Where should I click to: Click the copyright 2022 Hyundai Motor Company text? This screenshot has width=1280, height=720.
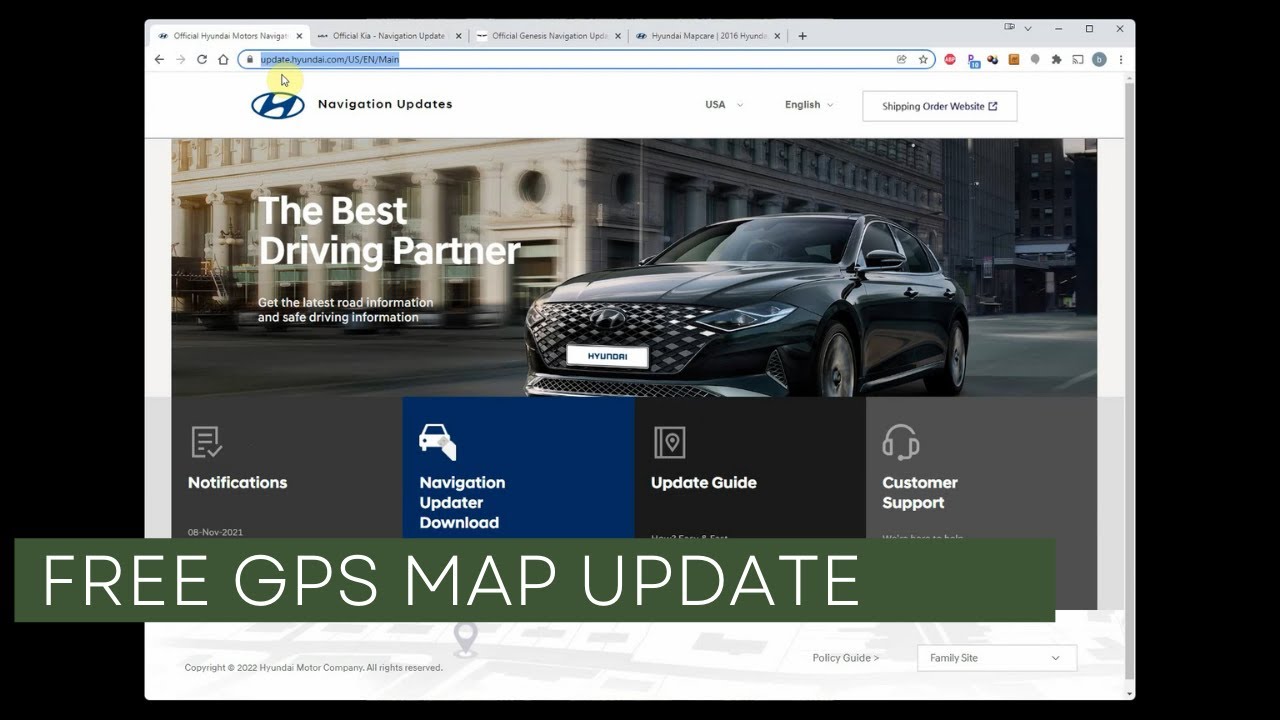coord(314,668)
